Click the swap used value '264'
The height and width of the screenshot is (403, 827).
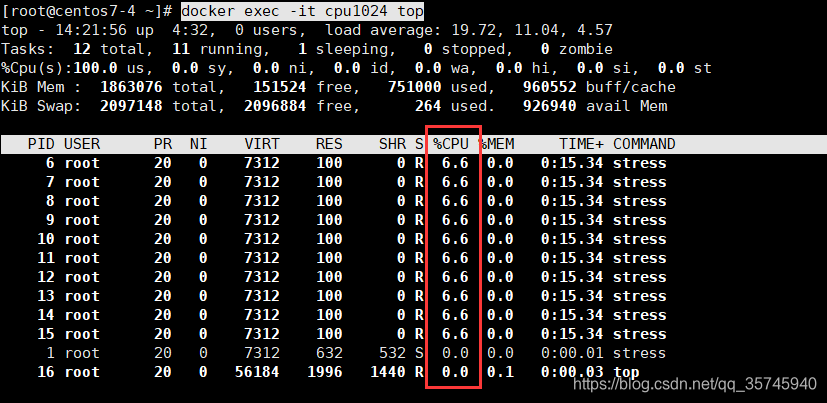click(428, 106)
